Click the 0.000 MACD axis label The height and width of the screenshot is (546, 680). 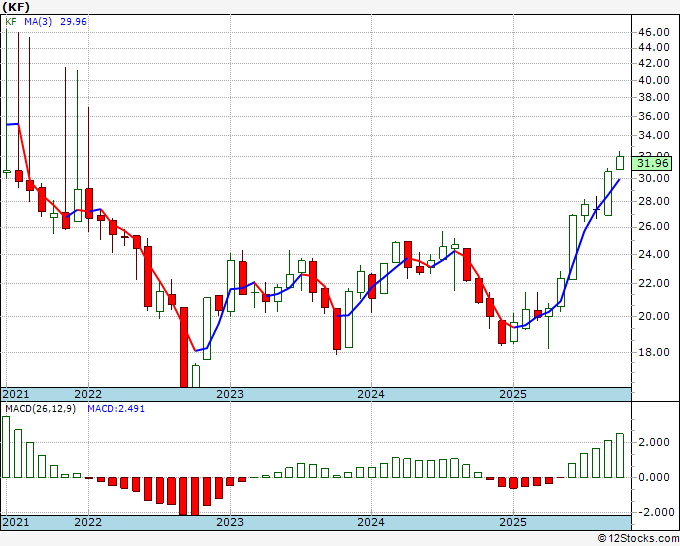pos(655,477)
